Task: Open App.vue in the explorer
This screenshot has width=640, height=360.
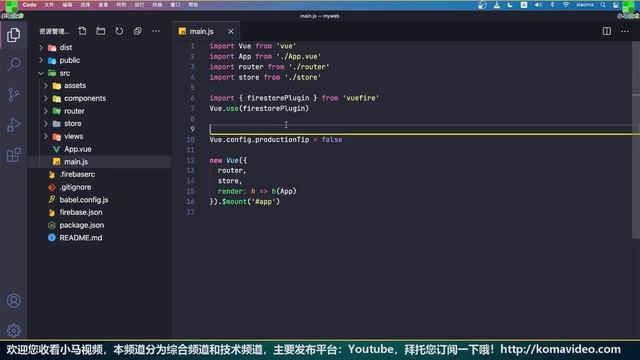Action: click(78, 149)
